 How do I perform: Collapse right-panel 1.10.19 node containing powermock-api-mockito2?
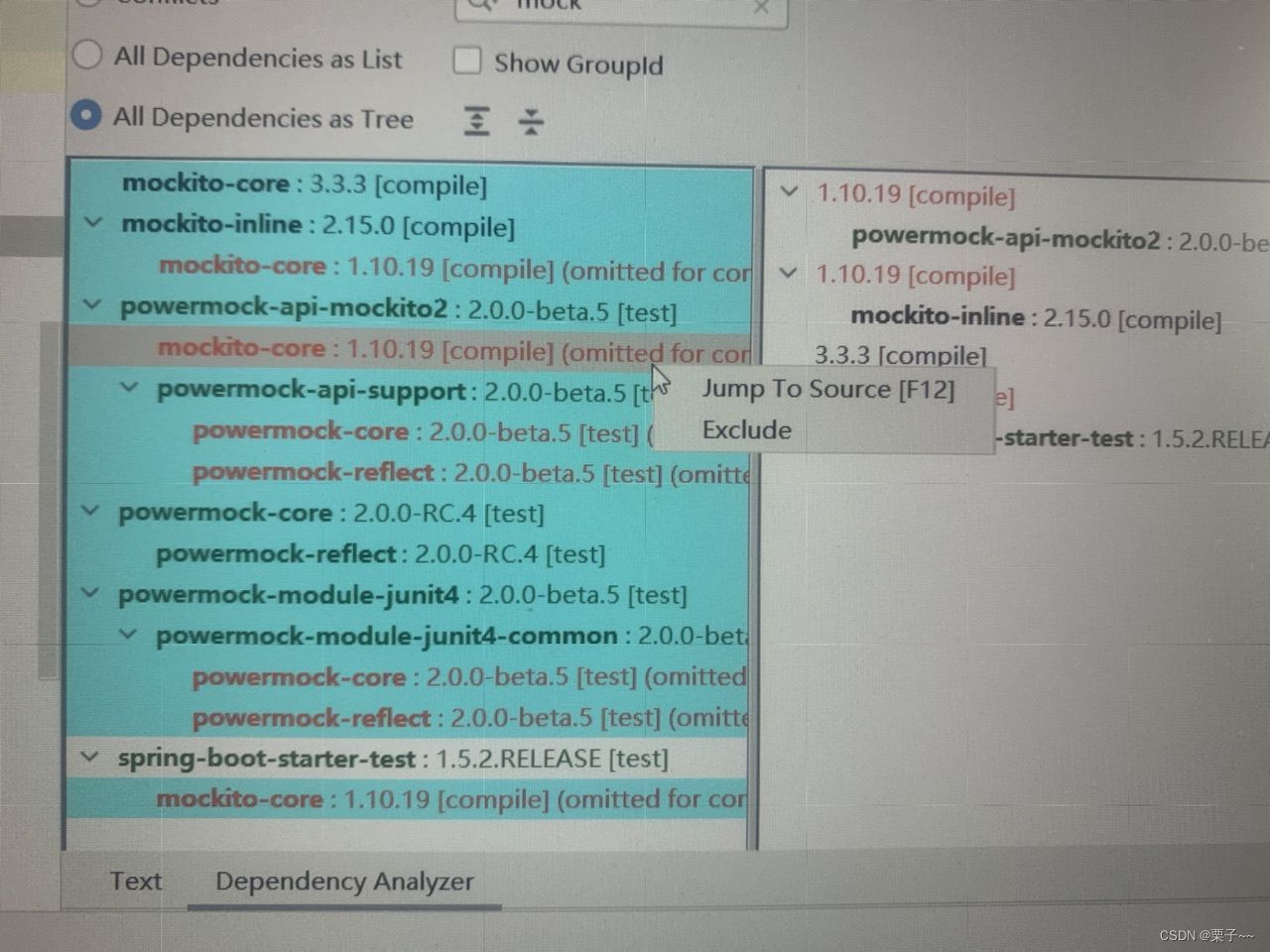tap(789, 190)
